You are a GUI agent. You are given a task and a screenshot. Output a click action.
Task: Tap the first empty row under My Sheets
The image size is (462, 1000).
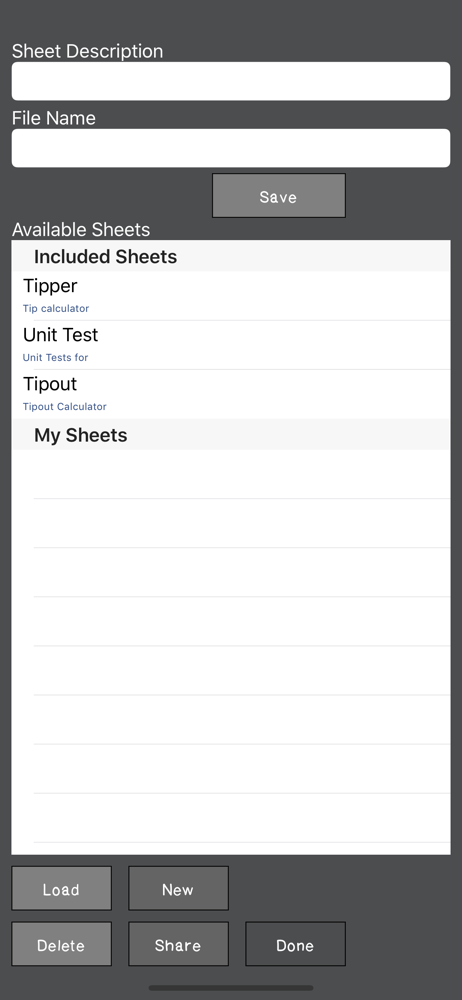(231, 474)
